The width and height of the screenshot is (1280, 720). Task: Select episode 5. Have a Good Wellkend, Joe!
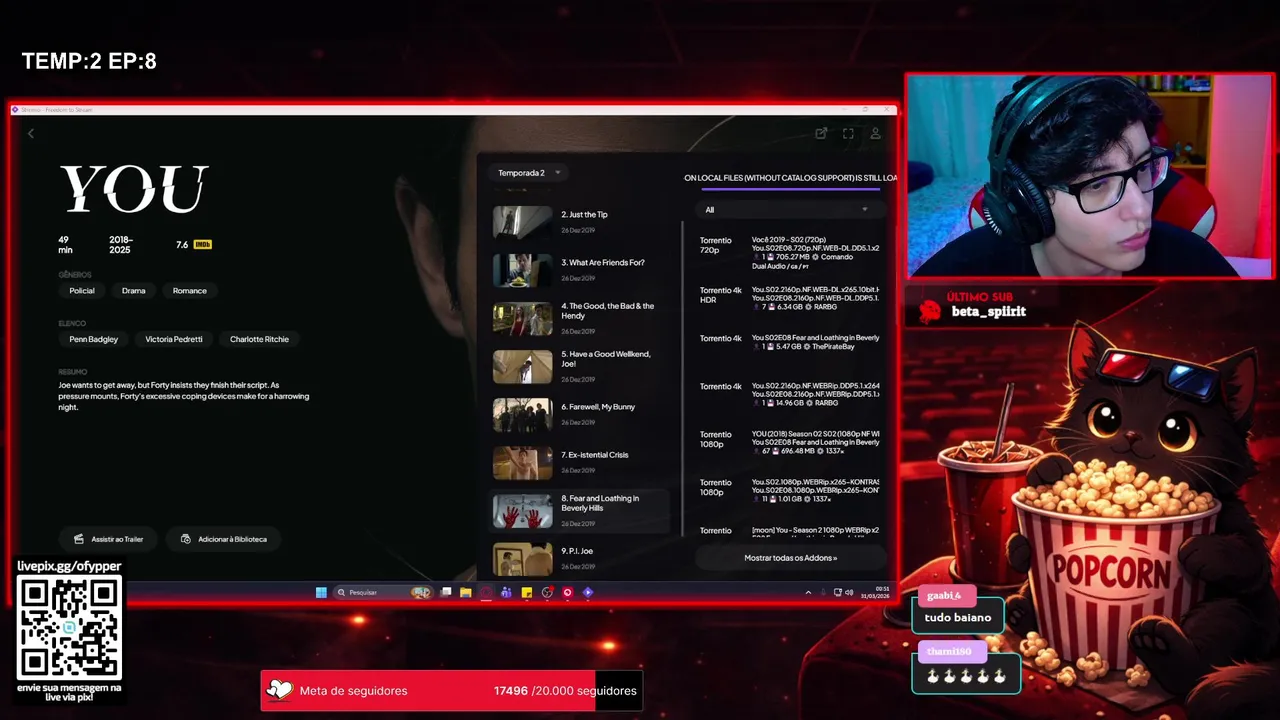coord(582,365)
